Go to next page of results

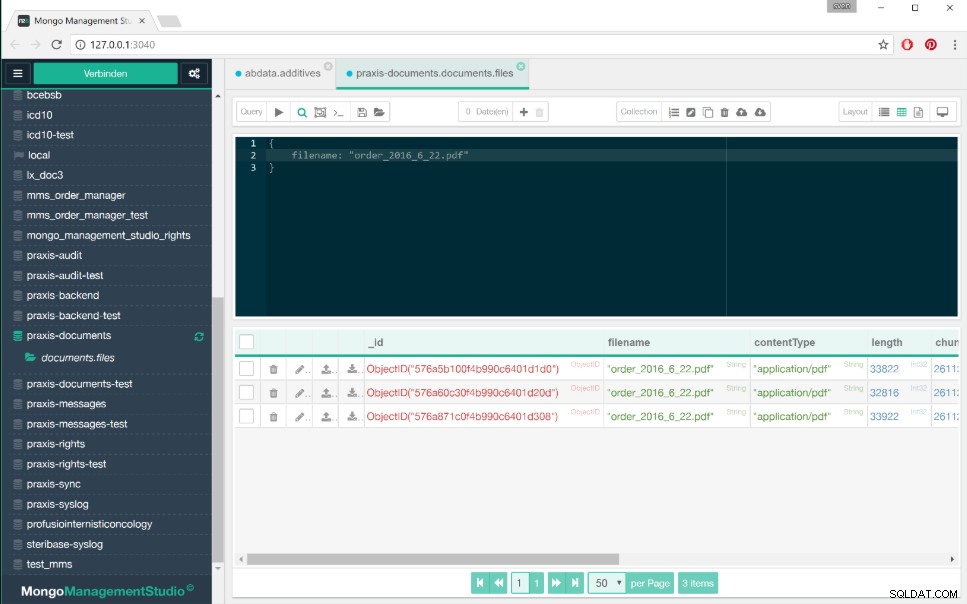pos(556,583)
